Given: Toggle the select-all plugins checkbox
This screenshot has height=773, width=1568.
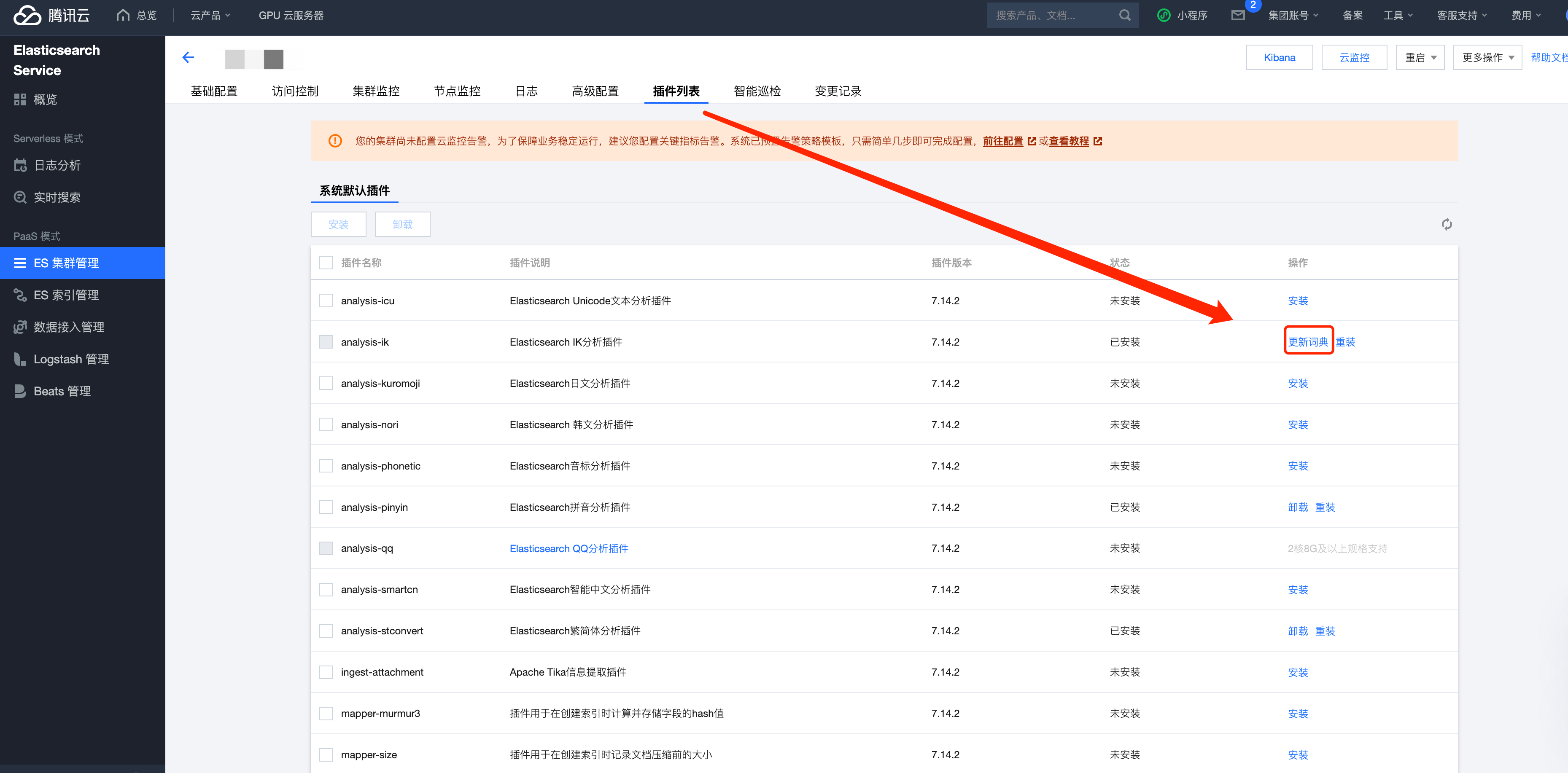Looking at the screenshot, I should pos(326,263).
